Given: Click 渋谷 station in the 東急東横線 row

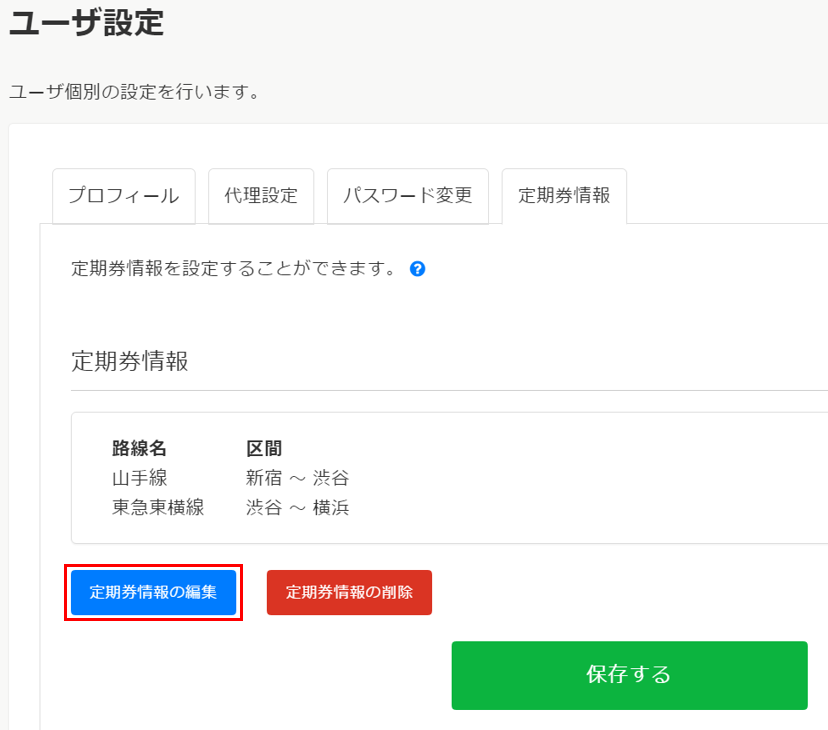Looking at the screenshot, I should click(264, 507).
